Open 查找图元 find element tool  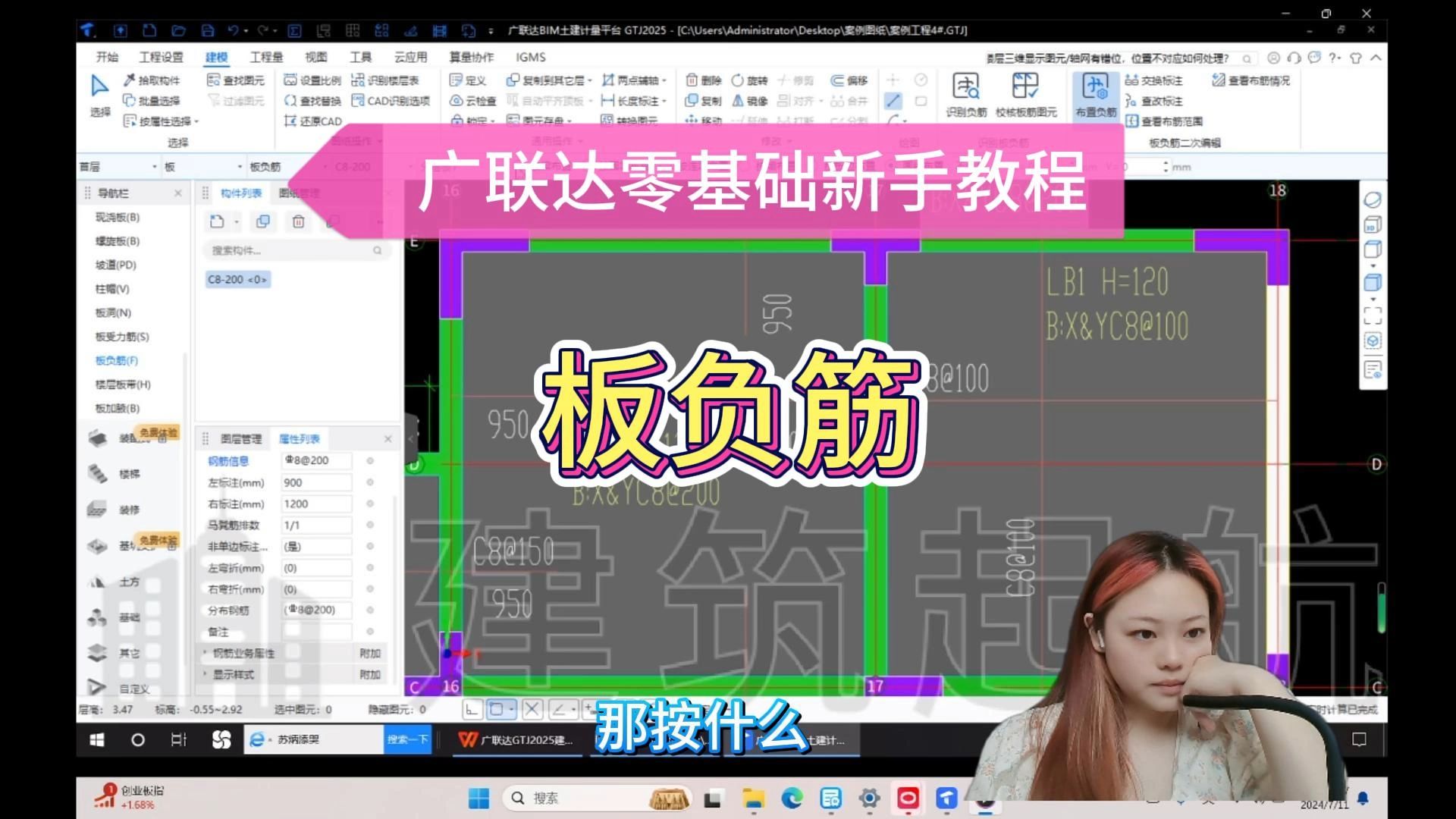(236, 80)
